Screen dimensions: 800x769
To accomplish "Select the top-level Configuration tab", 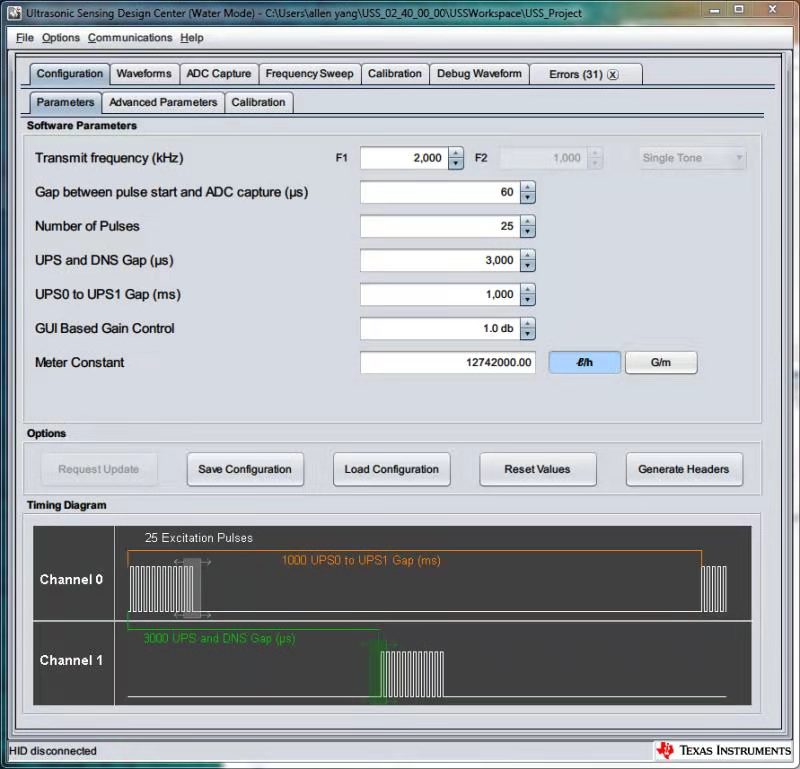I will pyautogui.click(x=69, y=74).
